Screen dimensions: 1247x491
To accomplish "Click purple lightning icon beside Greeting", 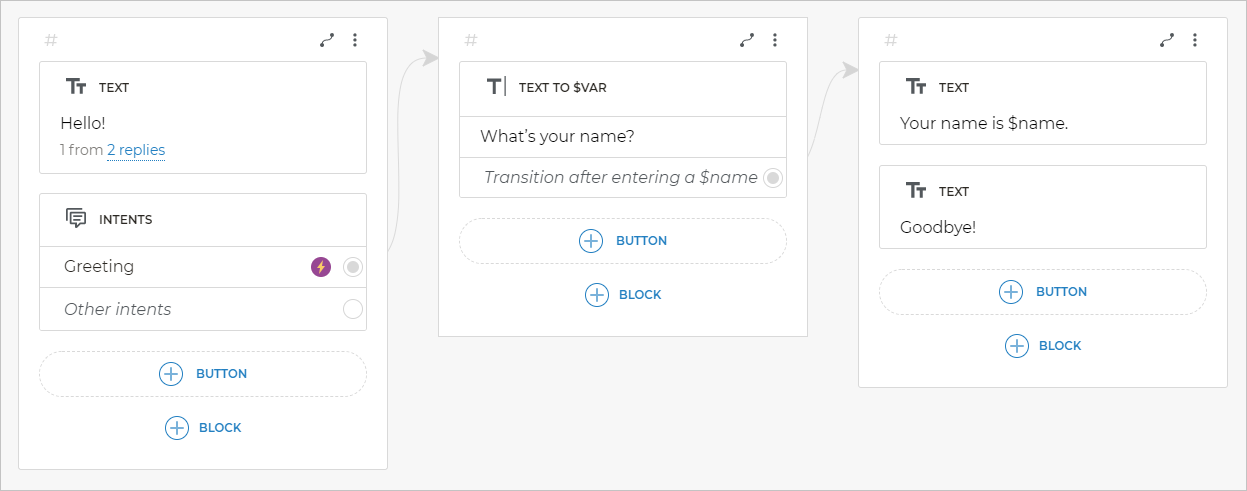I will point(321,267).
